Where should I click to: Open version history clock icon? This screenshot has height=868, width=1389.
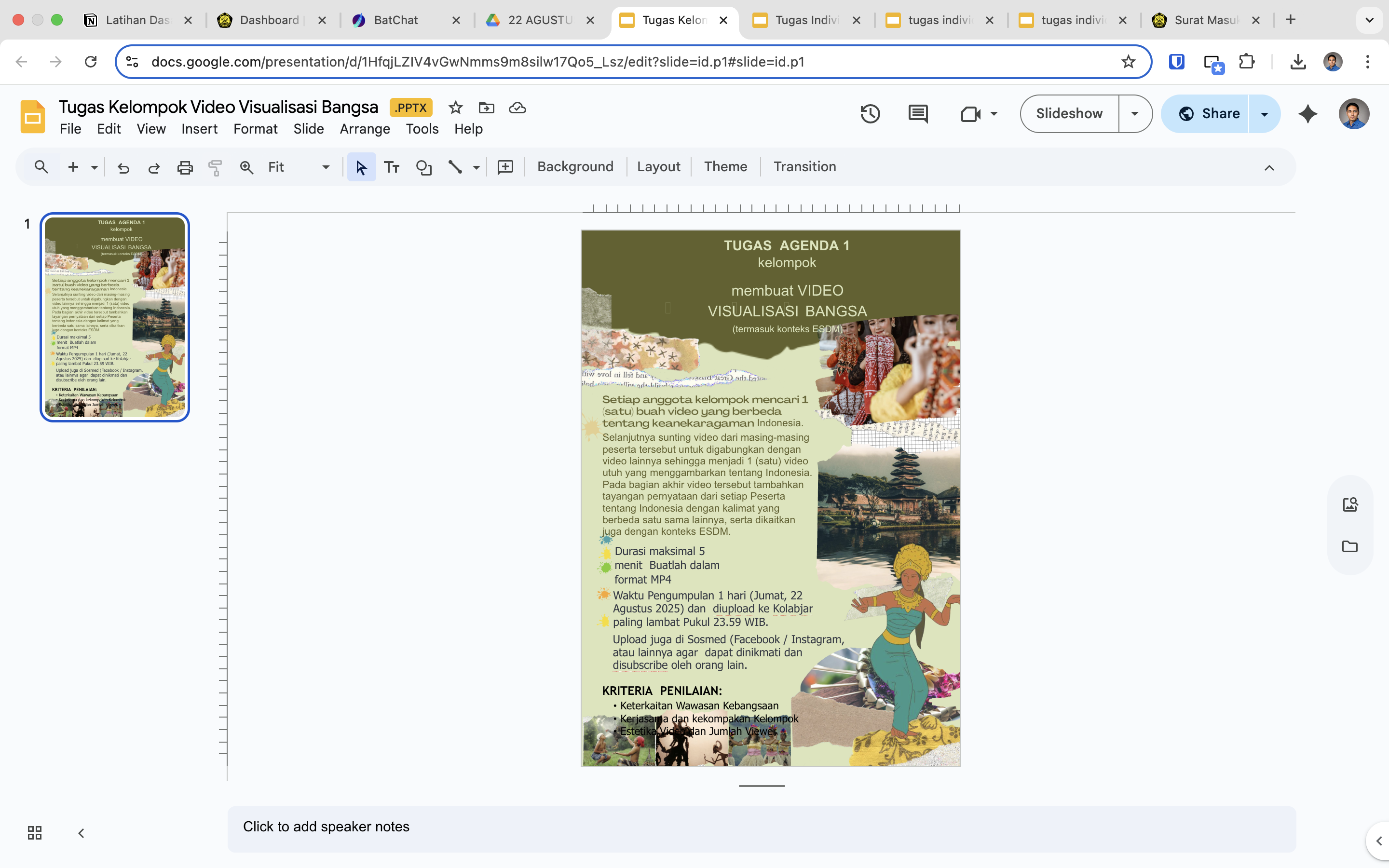point(870,114)
